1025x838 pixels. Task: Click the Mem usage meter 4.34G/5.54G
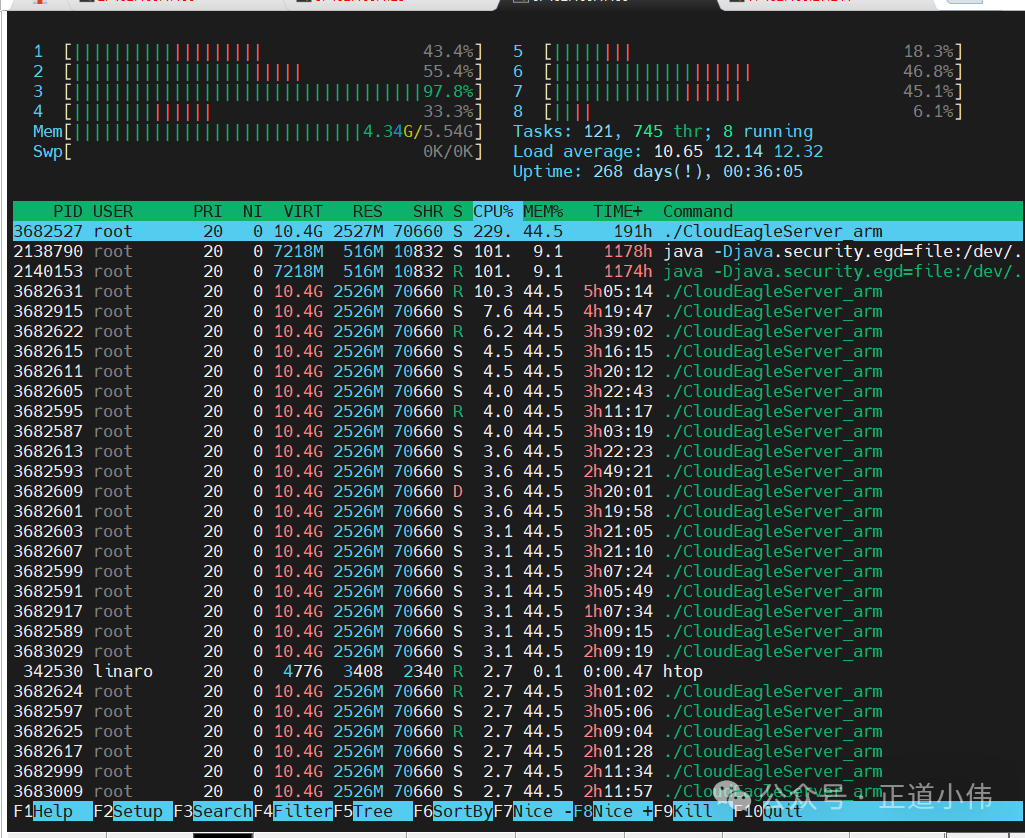pyautogui.click(x=258, y=131)
